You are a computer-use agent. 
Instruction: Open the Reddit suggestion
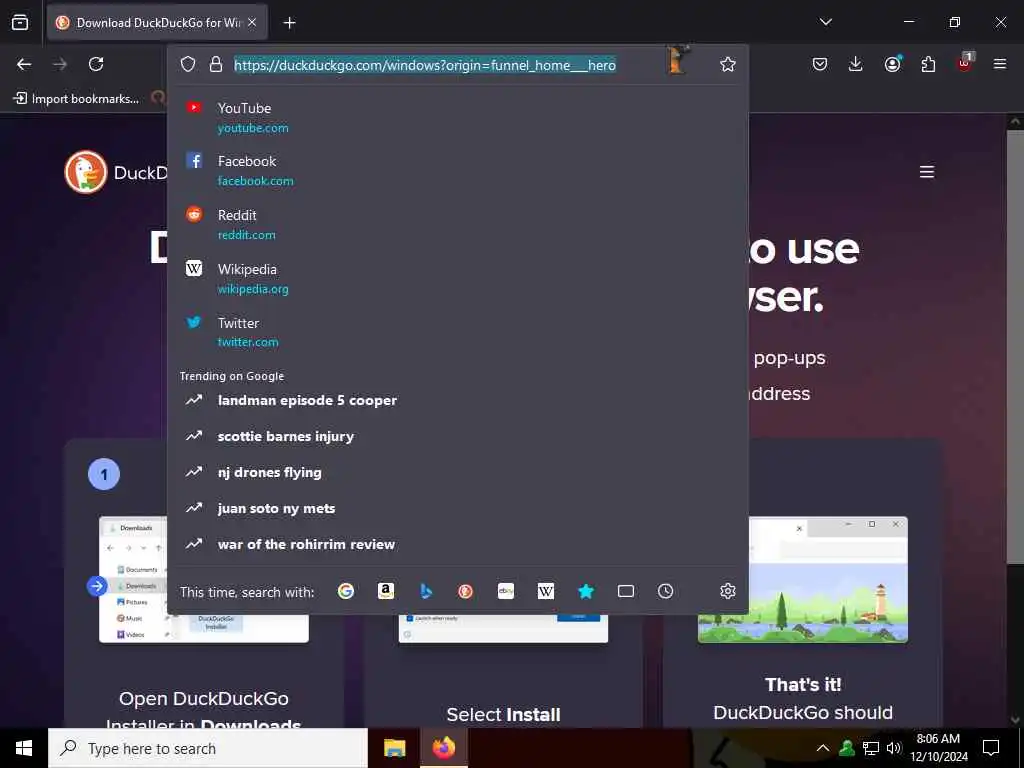tap(457, 225)
